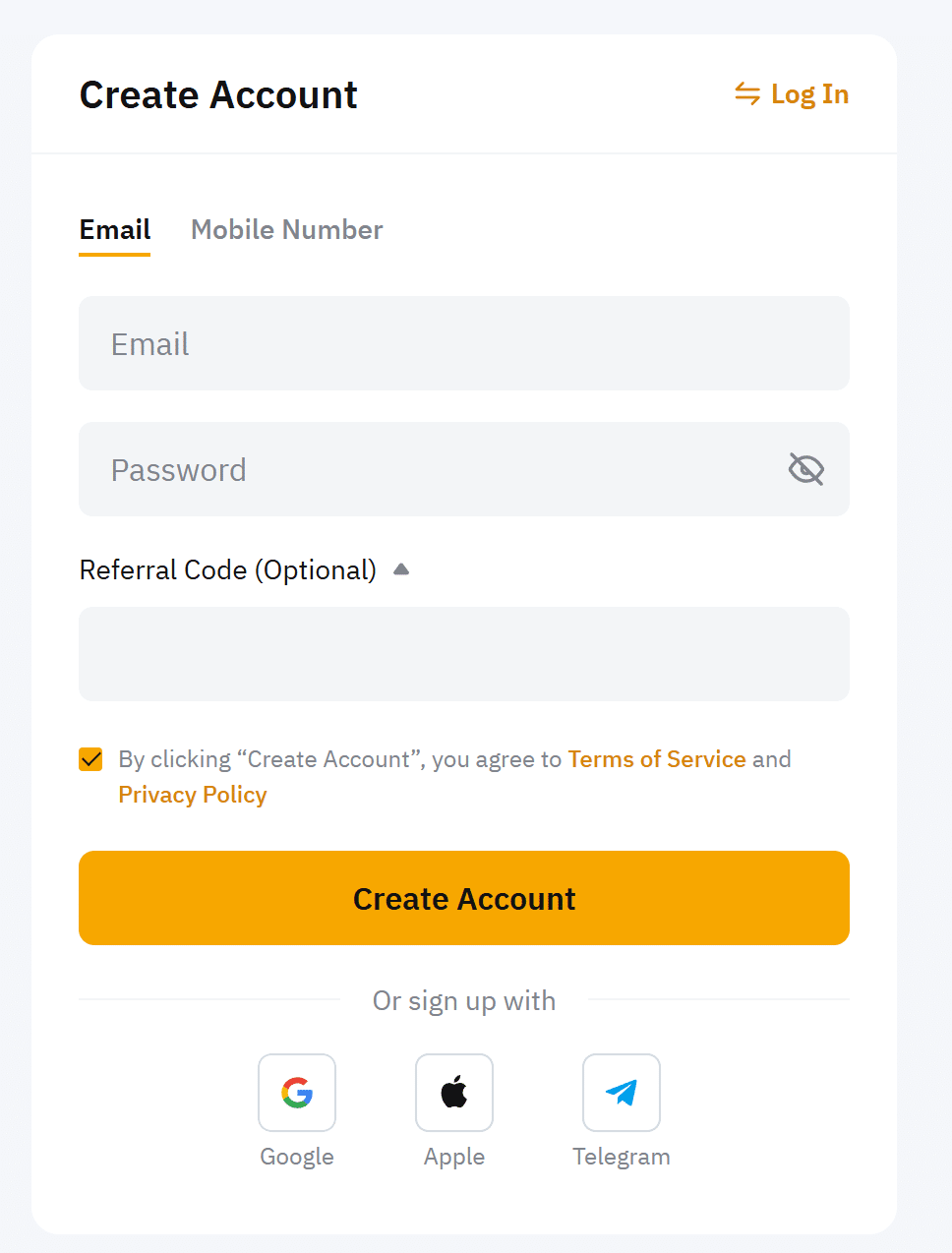This screenshot has width=952, height=1253.
Task: Open the Terms of Service link
Action: point(657,759)
